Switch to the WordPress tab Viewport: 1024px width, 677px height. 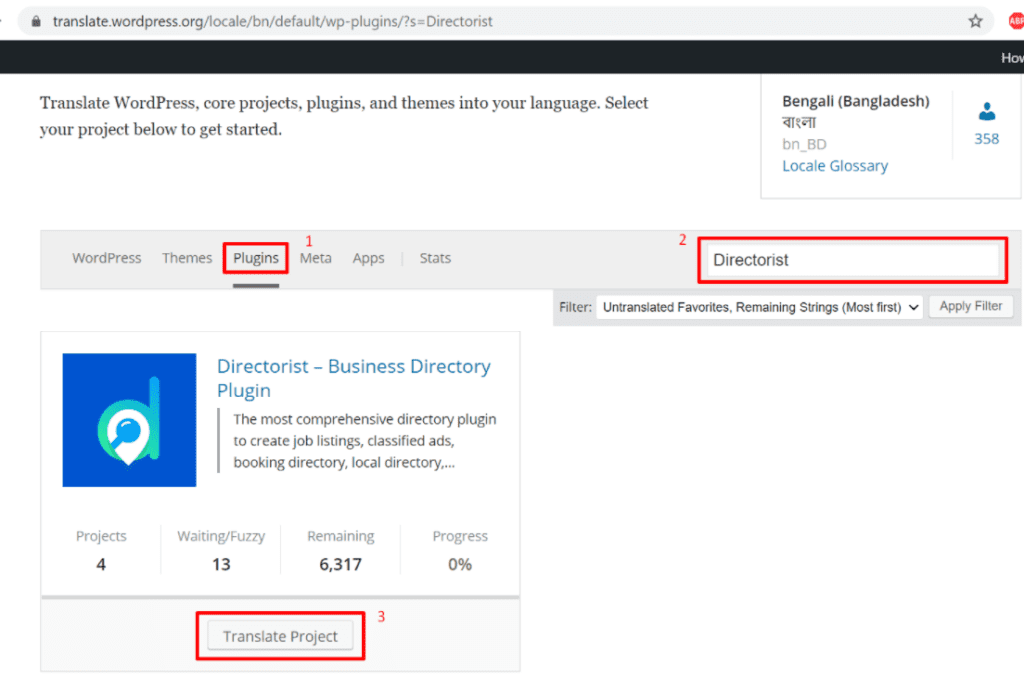click(106, 258)
